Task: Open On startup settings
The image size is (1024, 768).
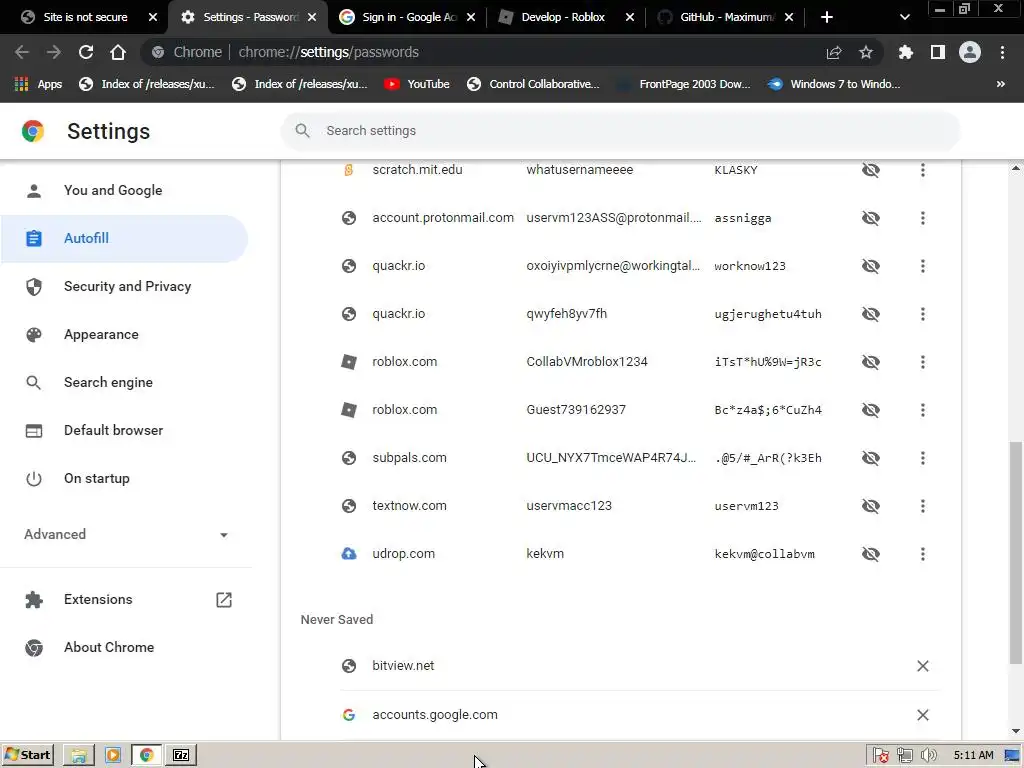Action: pyautogui.click(x=124, y=478)
